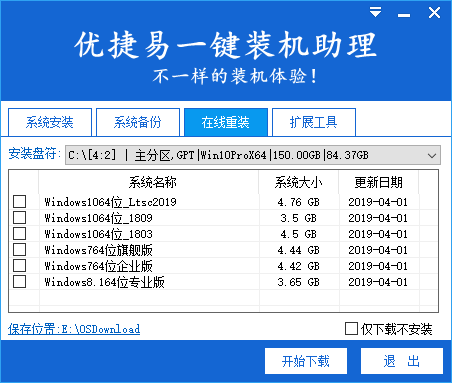452x383 pixels.
Task: Click the 3.5 GB size cell
Action: point(298,218)
